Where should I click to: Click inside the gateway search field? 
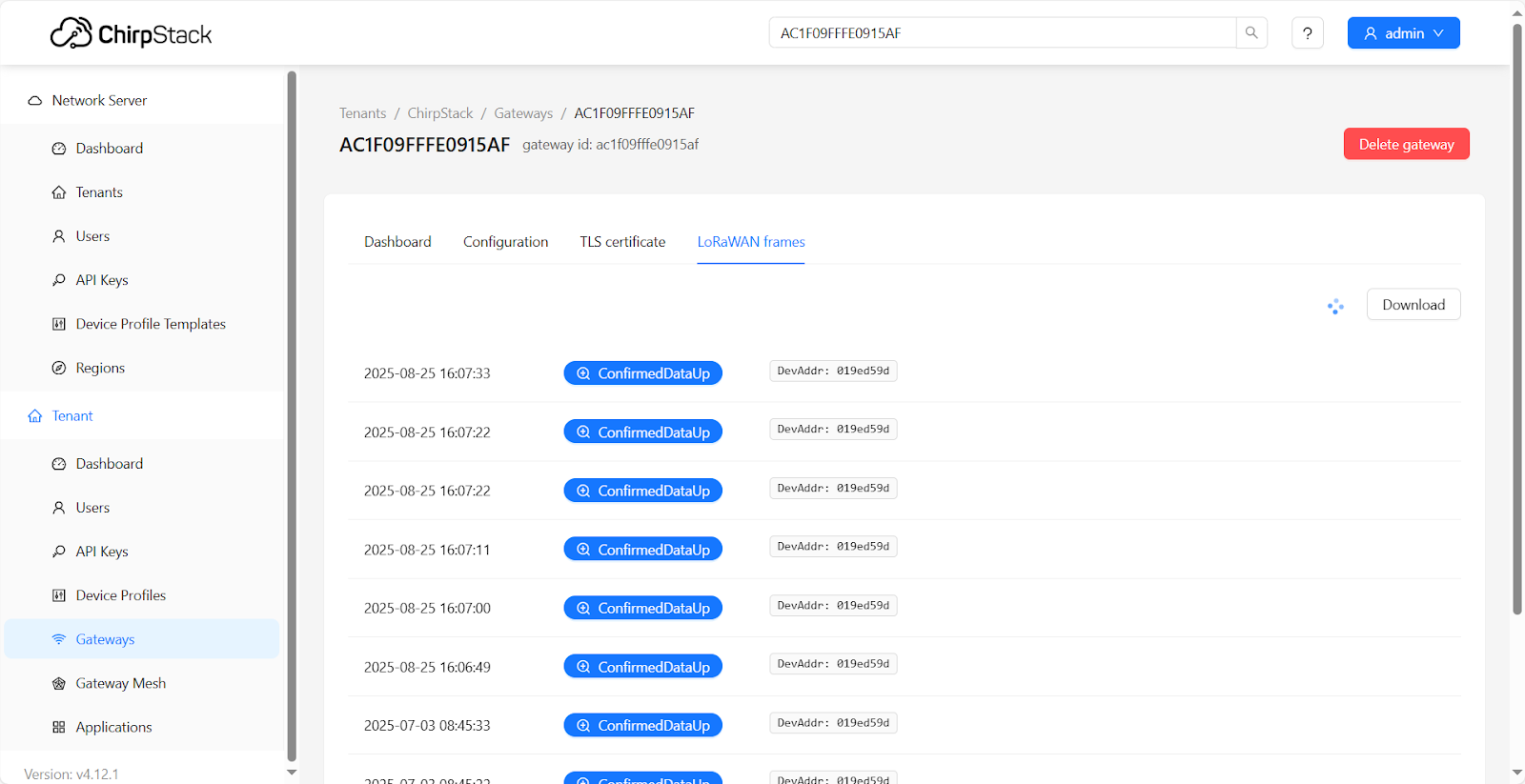pyautogui.click(x=1001, y=33)
